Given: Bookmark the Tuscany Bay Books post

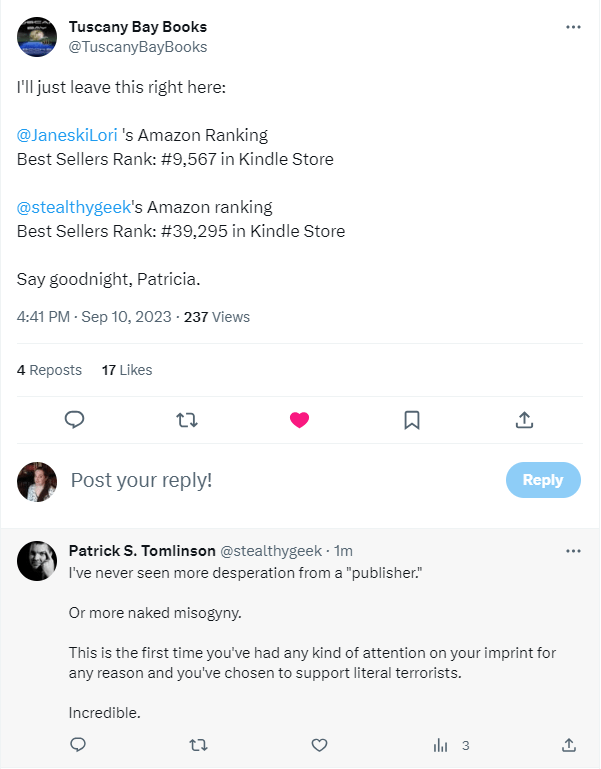Looking at the screenshot, I should (x=411, y=421).
